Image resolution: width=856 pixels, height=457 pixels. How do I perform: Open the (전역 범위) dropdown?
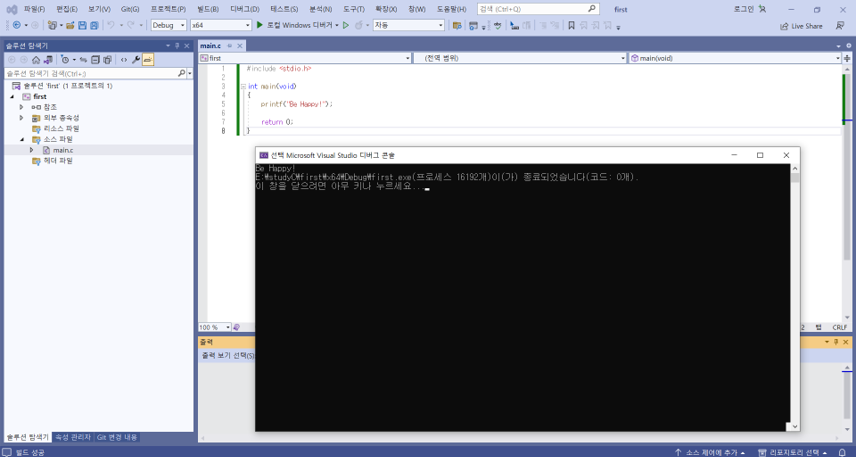tap(520, 58)
